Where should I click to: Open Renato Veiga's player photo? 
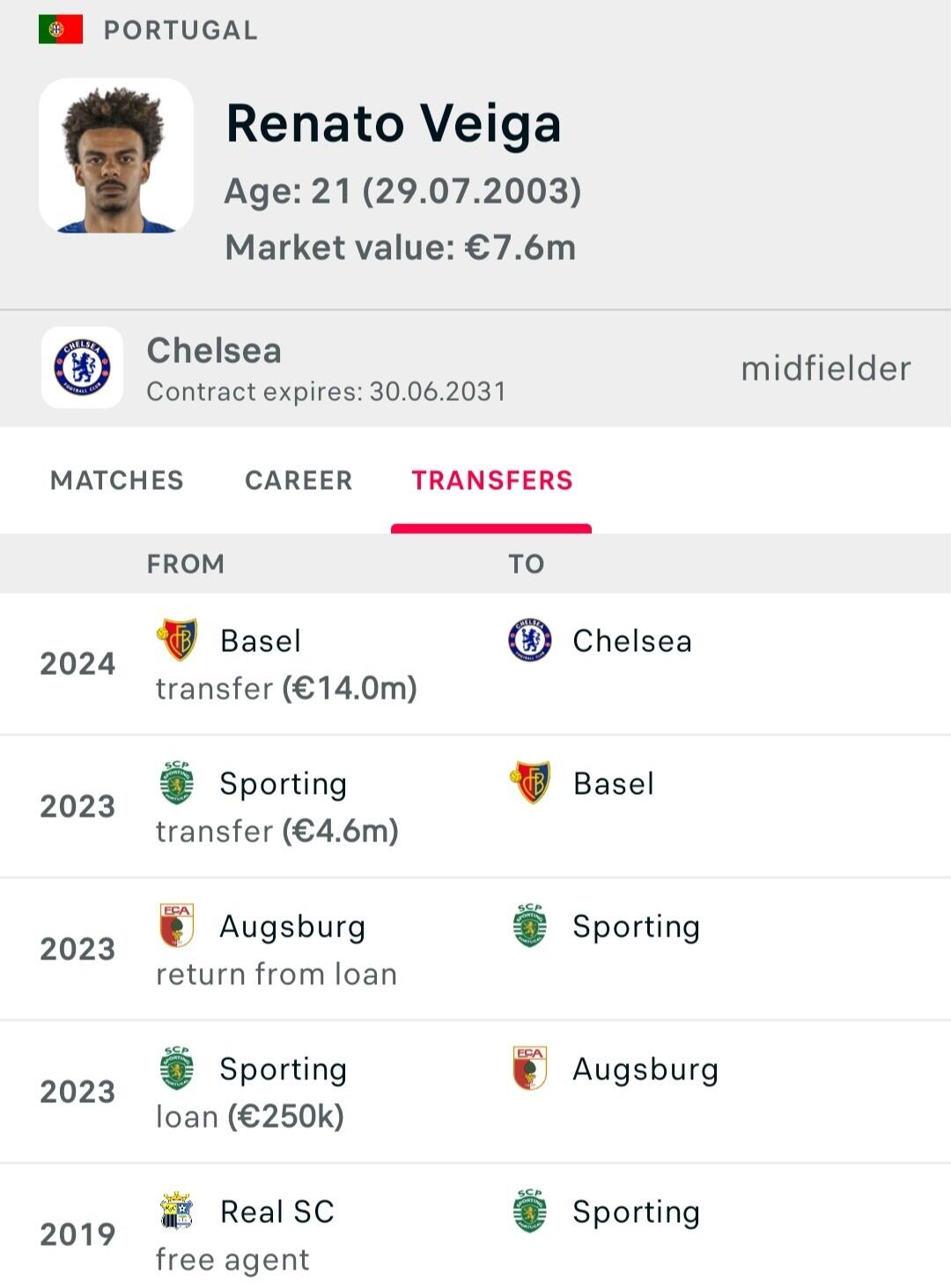tap(116, 156)
